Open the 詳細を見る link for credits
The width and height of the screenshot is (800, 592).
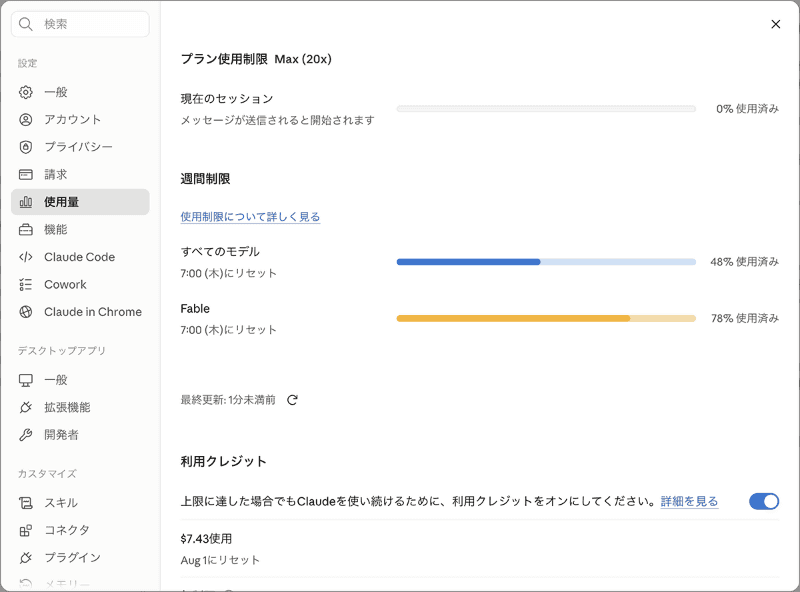pyautogui.click(x=689, y=502)
